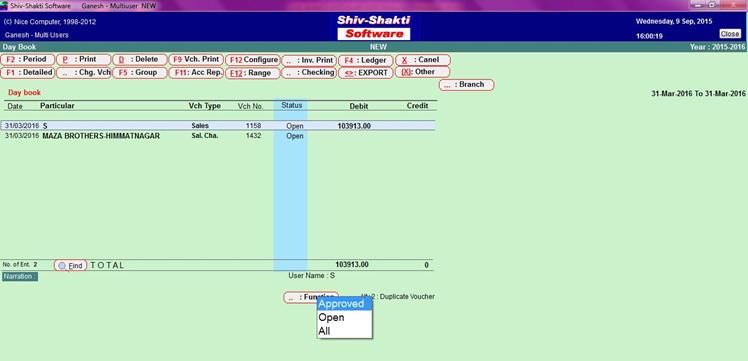This screenshot has width=748, height=361.
Task: Click the Close button near the clock
Action: point(730,34)
